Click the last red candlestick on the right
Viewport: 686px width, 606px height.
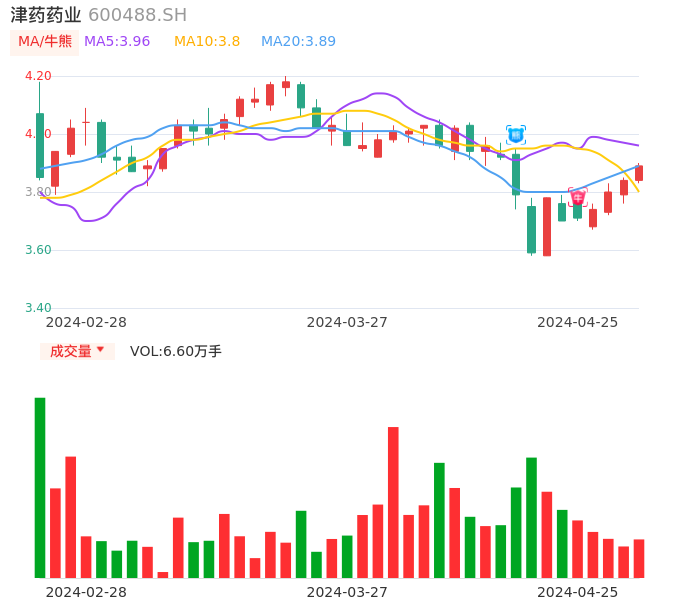pos(639,173)
